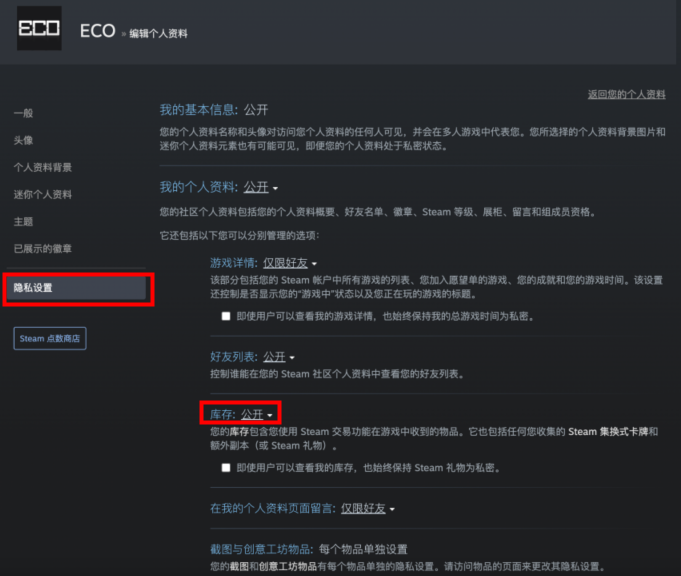This screenshot has height=576, width=681.
Task: Open the ECO profile name link
Action: pos(98,31)
